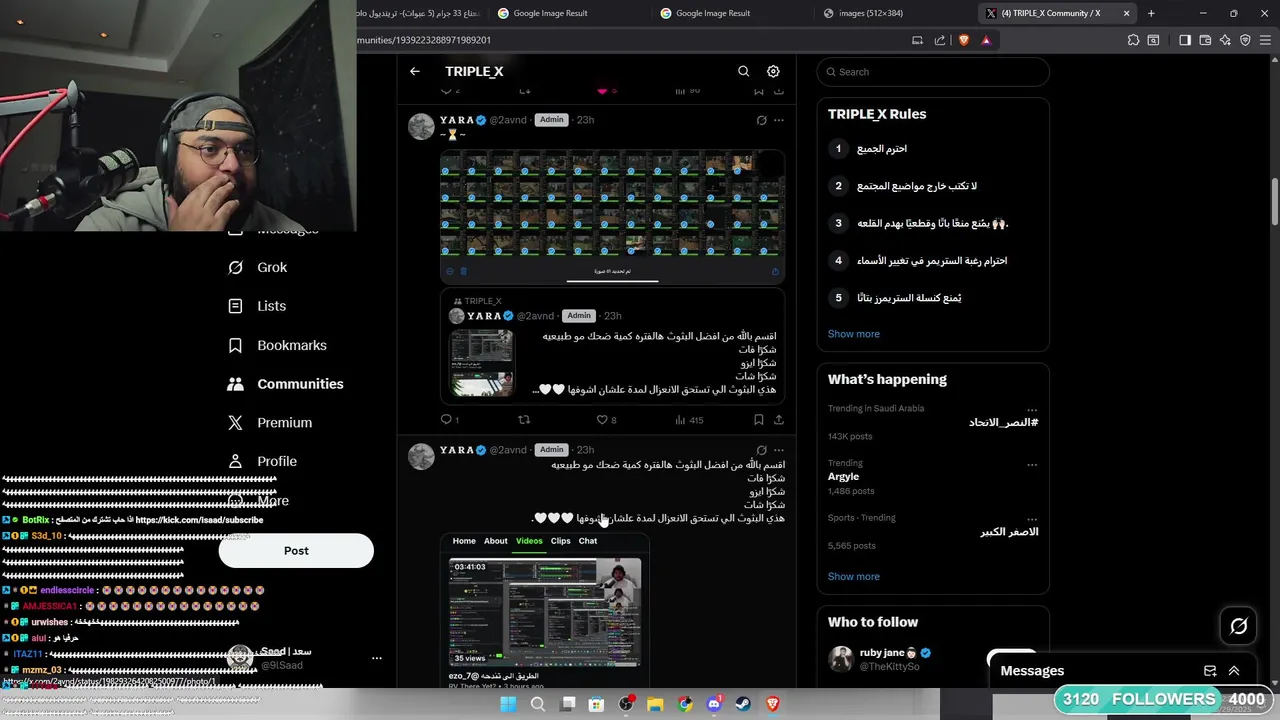
Task: Open OBS Studio from taskbar
Action: [x=626, y=704]
